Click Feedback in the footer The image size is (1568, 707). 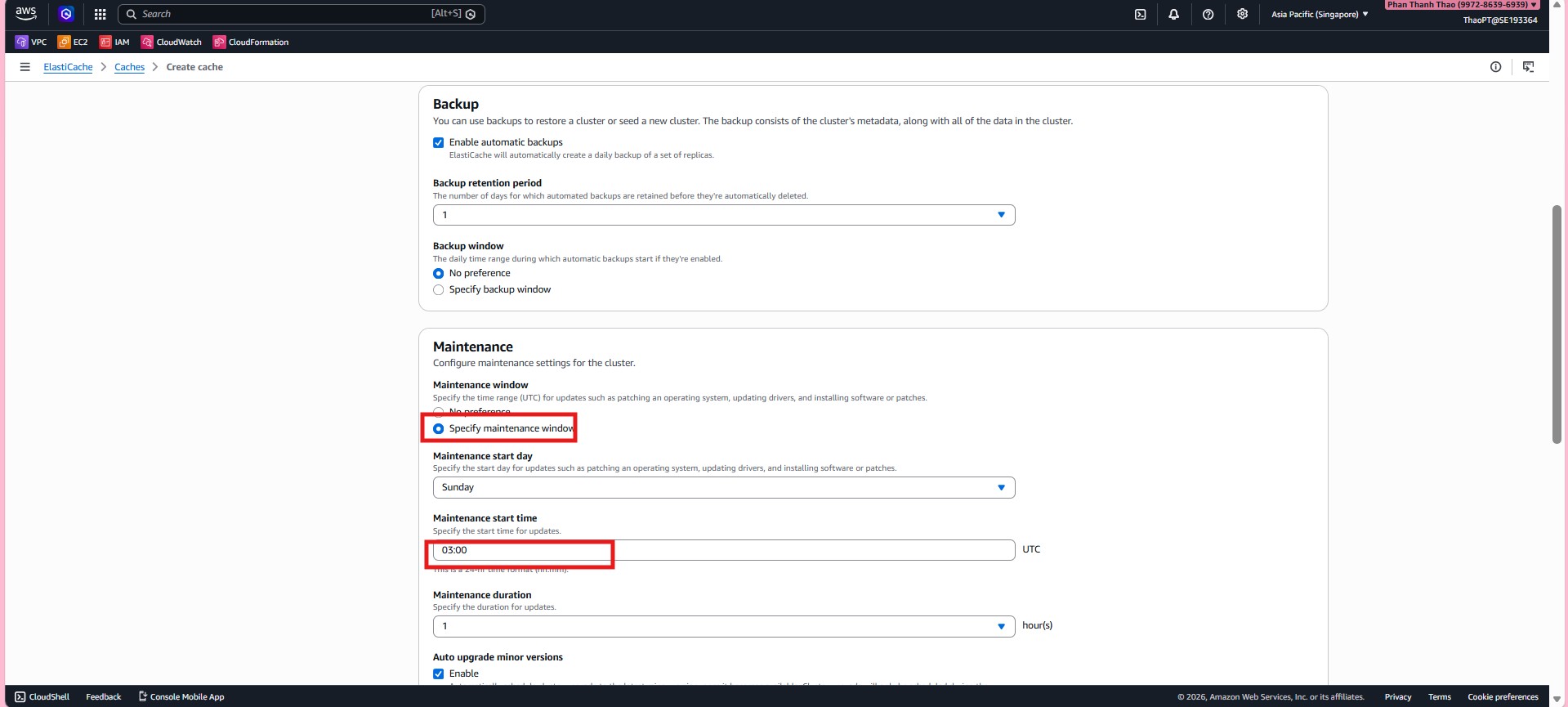(x=104, y=696)
